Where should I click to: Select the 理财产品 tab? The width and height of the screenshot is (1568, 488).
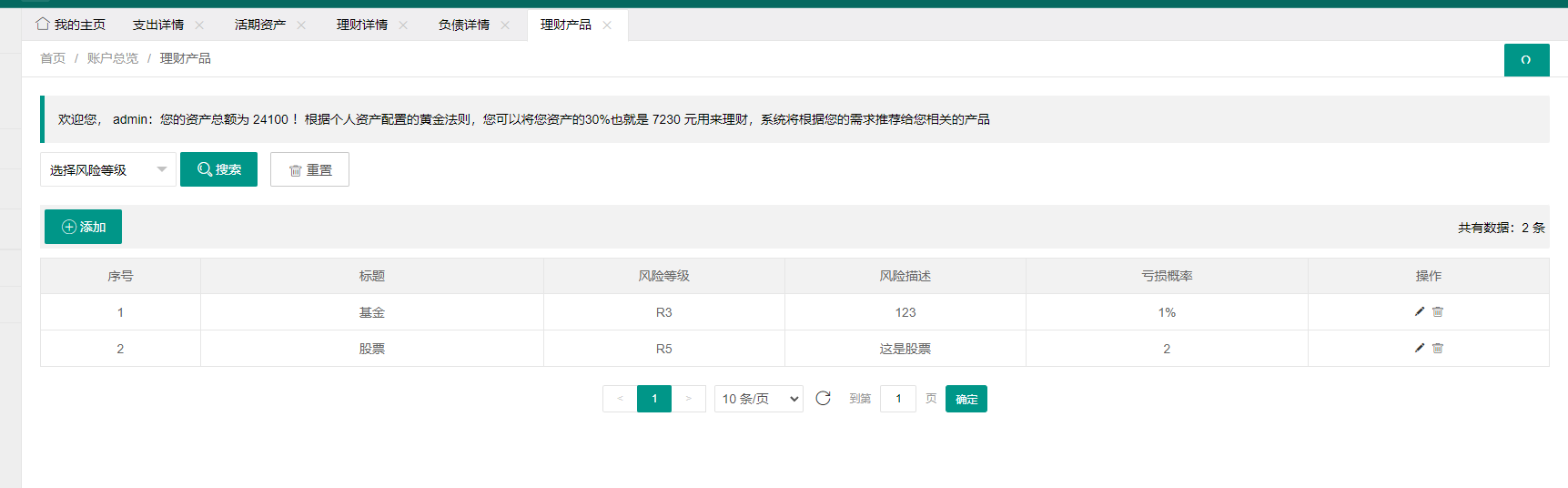point(566,25)
